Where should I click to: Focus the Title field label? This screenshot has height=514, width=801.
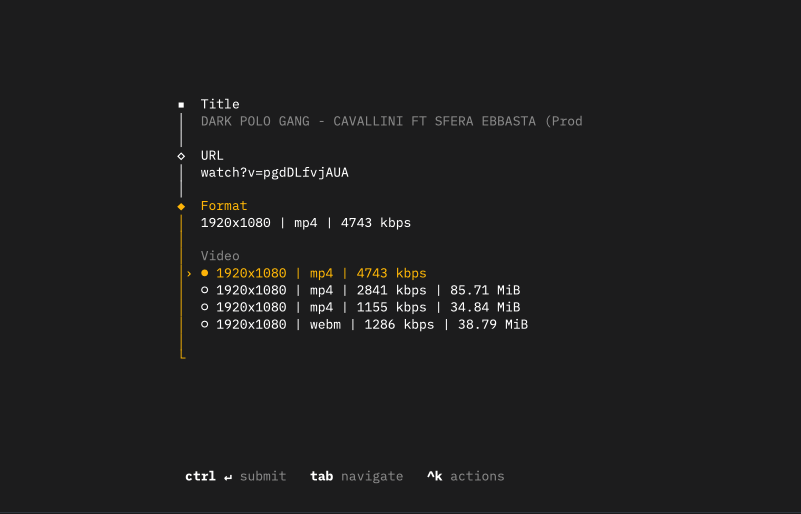tap(220, 104)
